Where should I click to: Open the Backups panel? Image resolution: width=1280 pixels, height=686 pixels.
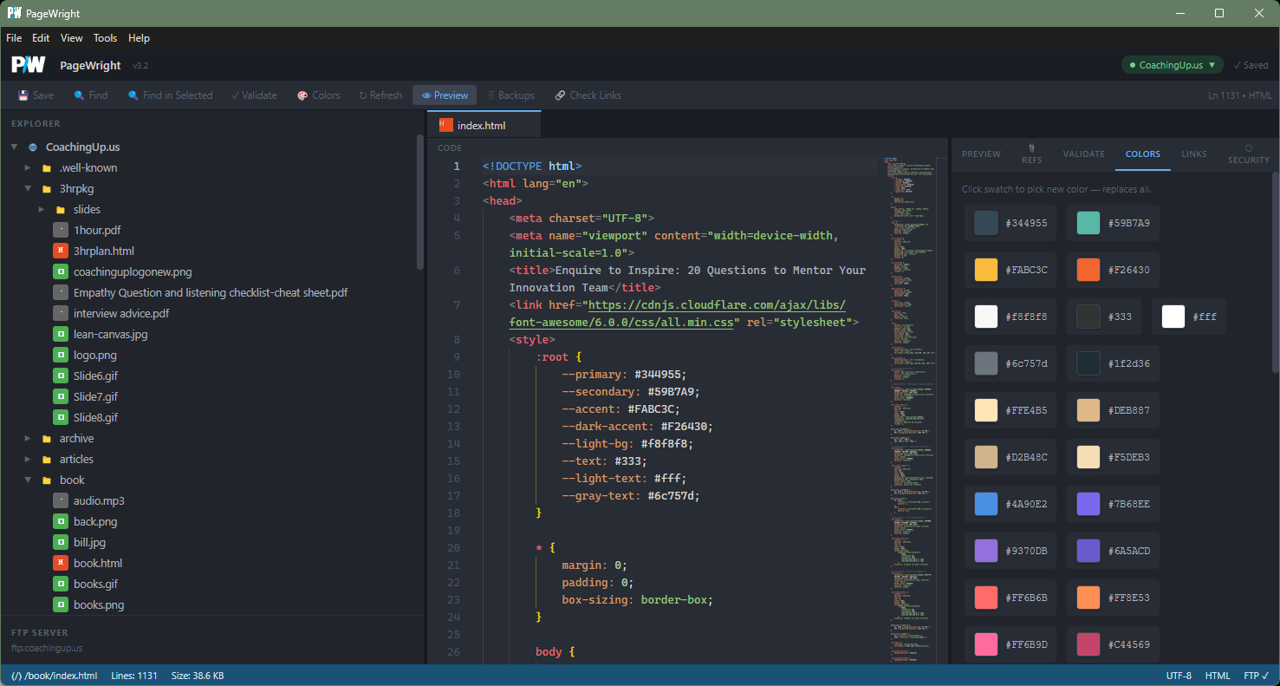pyautogui.click(x=510, y=95)
